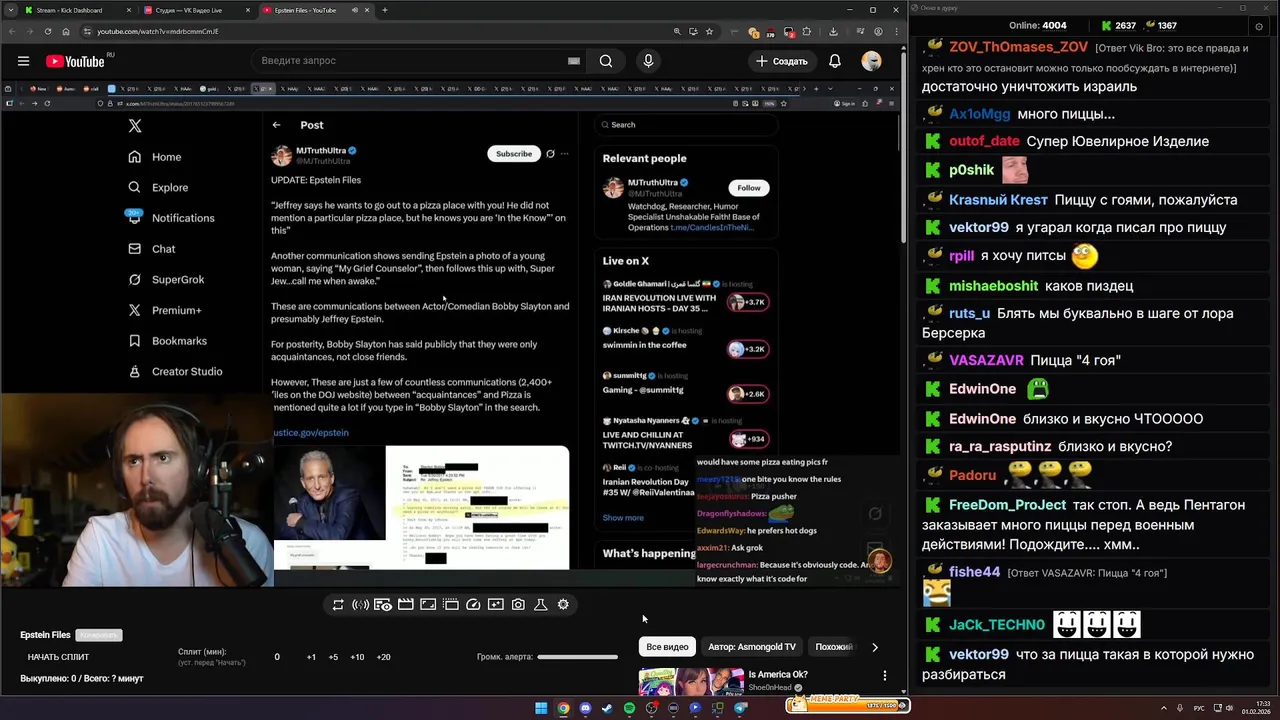Open the YouTube hamburger guide menu
The width and height of the screenshot is (1280, 720).
(23, 61)
